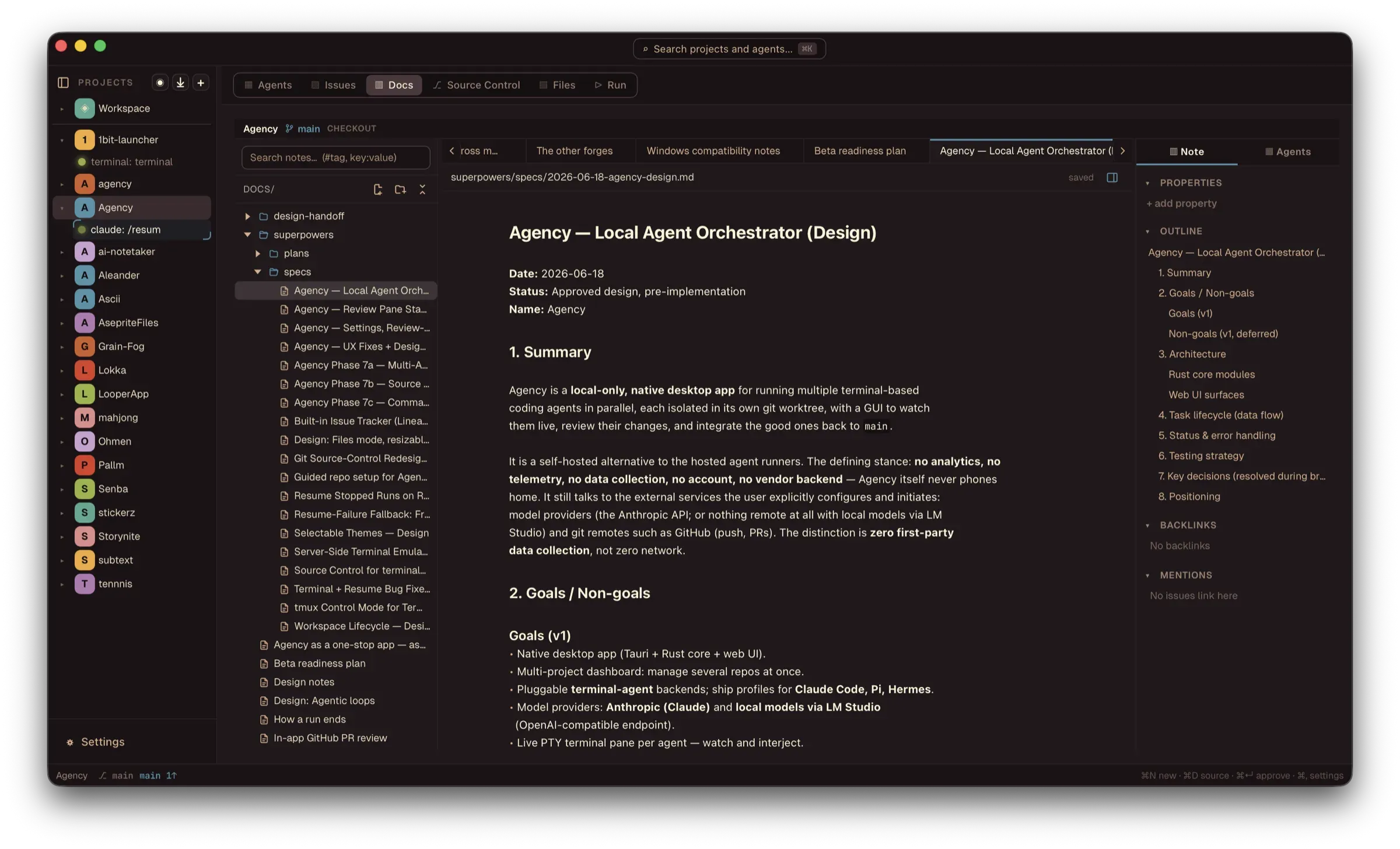Click the new folder icon in DOCS header
This screenshot has width=1400, height=849.
pos(400,189)
